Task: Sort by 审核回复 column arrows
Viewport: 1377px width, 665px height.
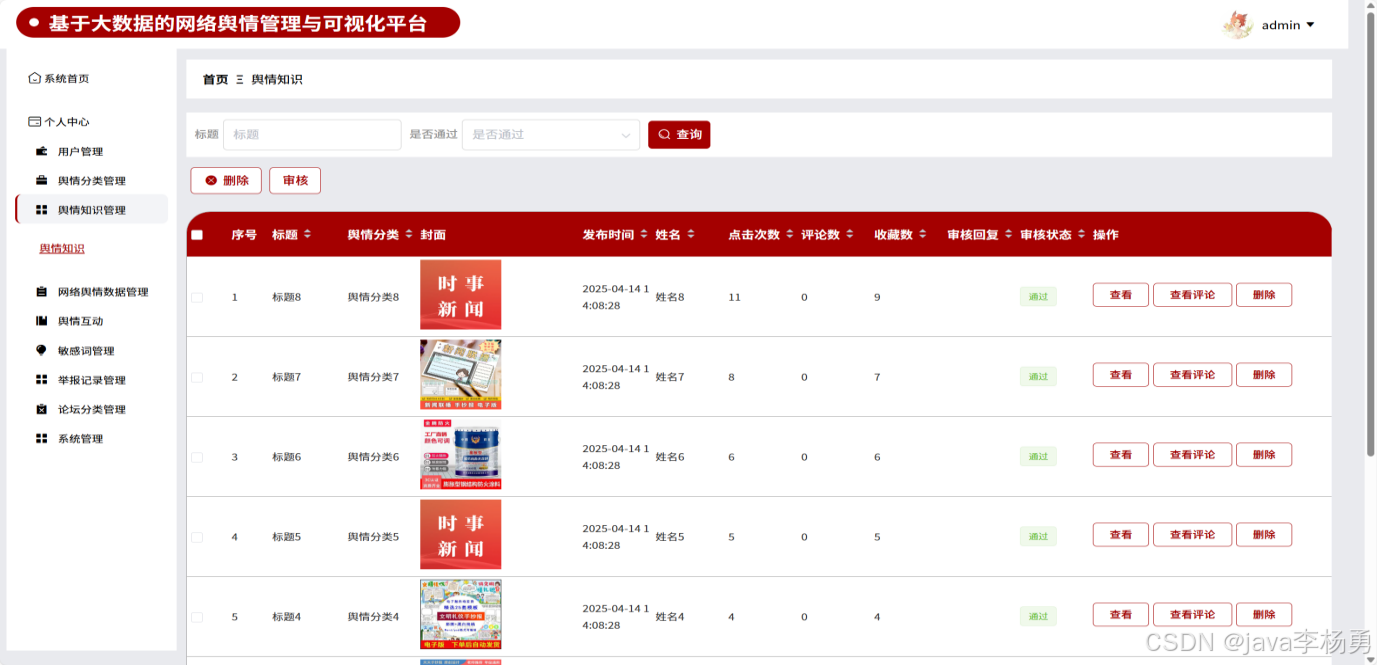Action: 1009,234
